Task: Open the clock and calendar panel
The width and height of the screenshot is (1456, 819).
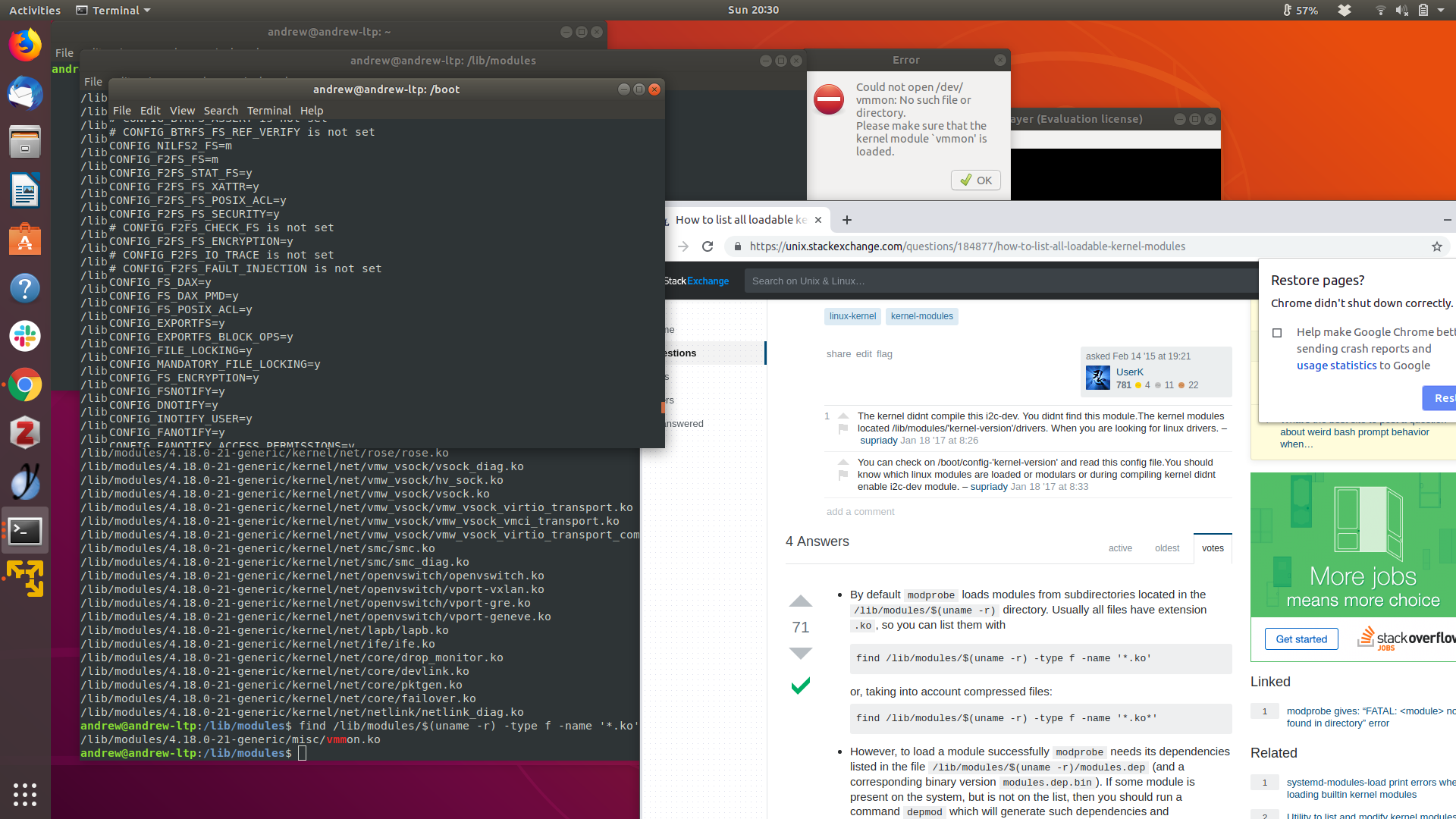Action: coord(752,10)
